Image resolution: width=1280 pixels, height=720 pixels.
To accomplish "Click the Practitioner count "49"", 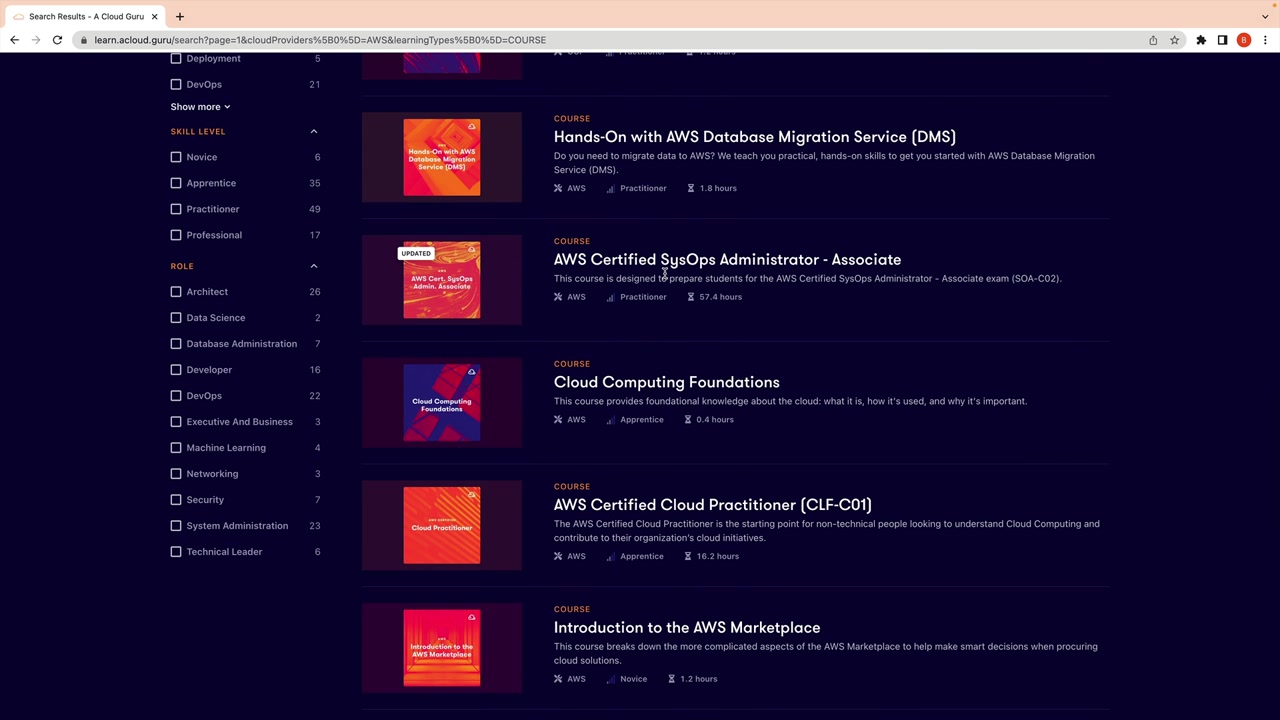I will click(314, 209).
